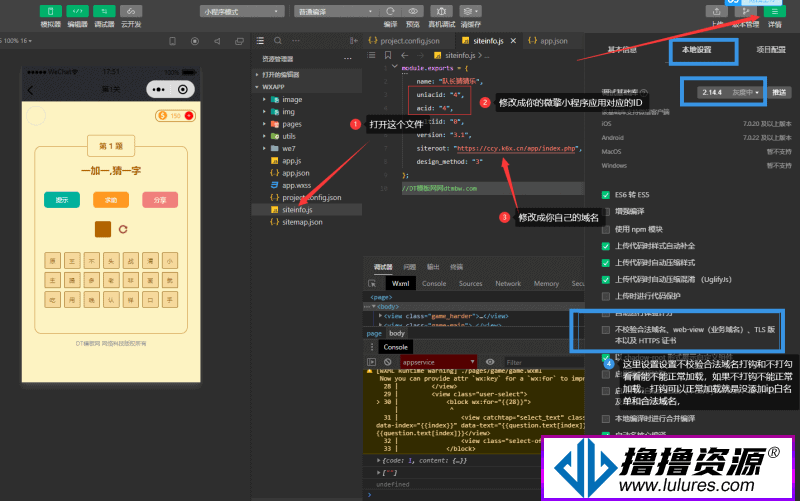Image resolution: width=800 pixels, height=501 pixels.
Task: Click the simulator record circle icon
Action: coord(195,41)
